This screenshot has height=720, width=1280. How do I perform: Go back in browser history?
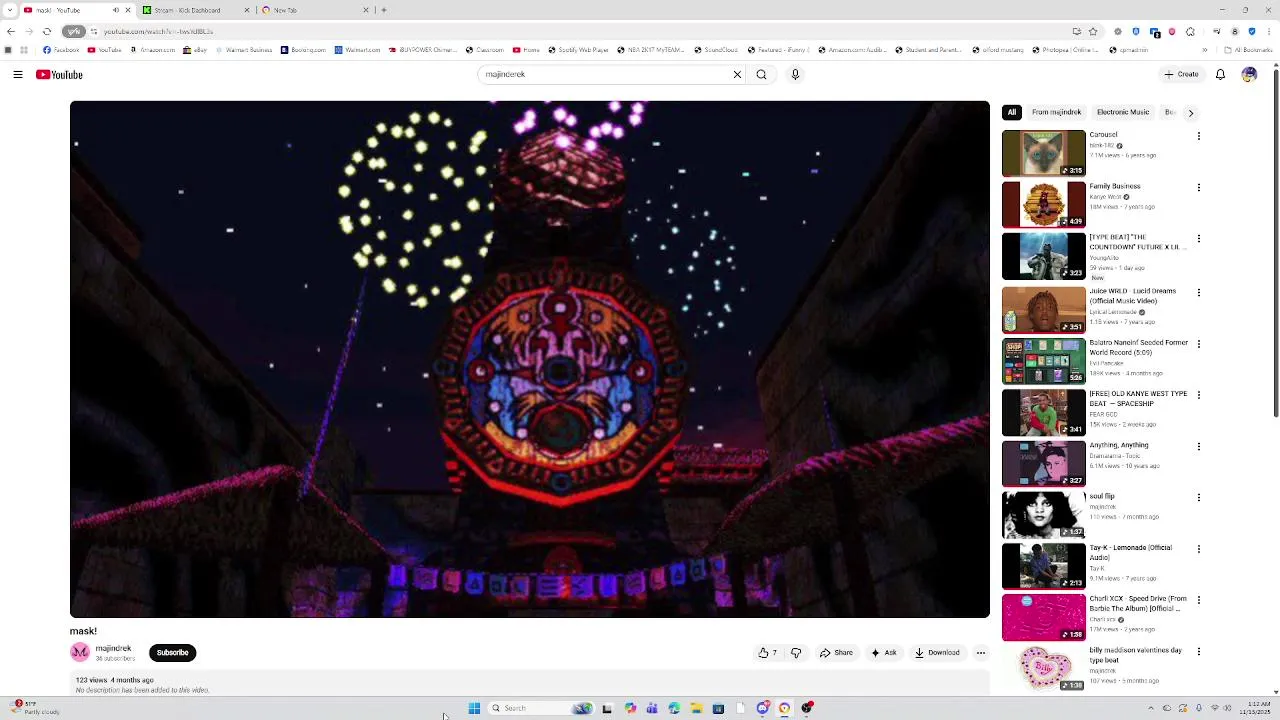pyautogui.click(x=11, y=31)
